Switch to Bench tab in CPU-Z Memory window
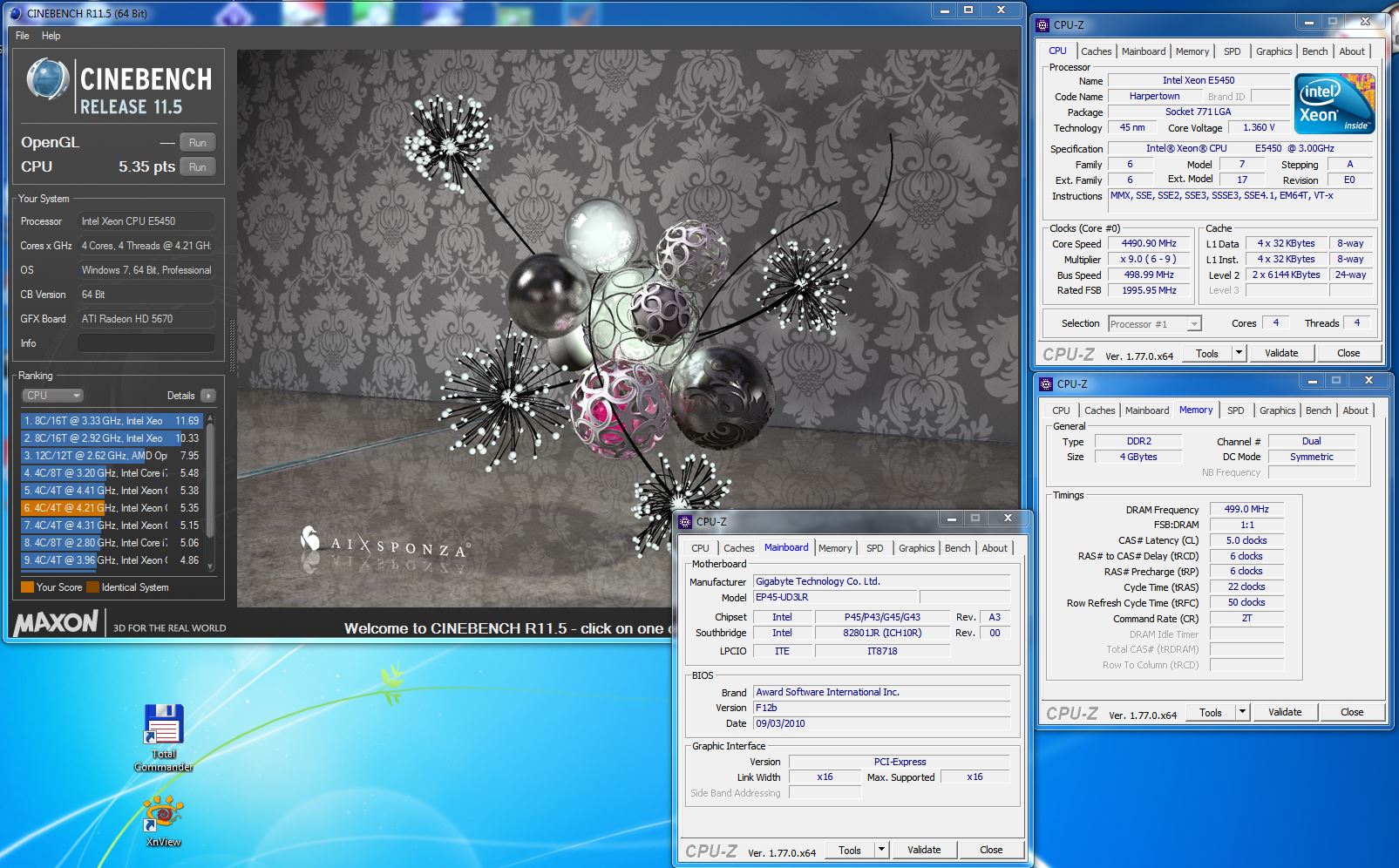 coord(1318,410)
